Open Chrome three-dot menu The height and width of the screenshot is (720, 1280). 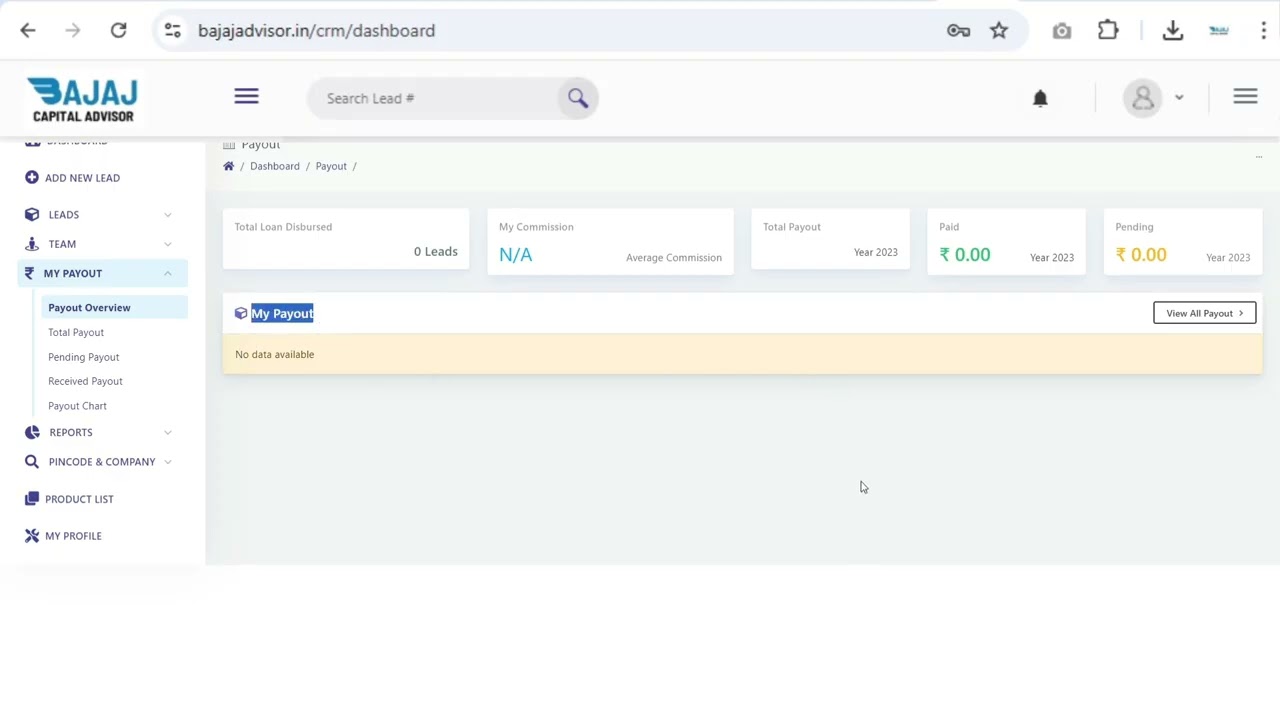point(1264,31)
